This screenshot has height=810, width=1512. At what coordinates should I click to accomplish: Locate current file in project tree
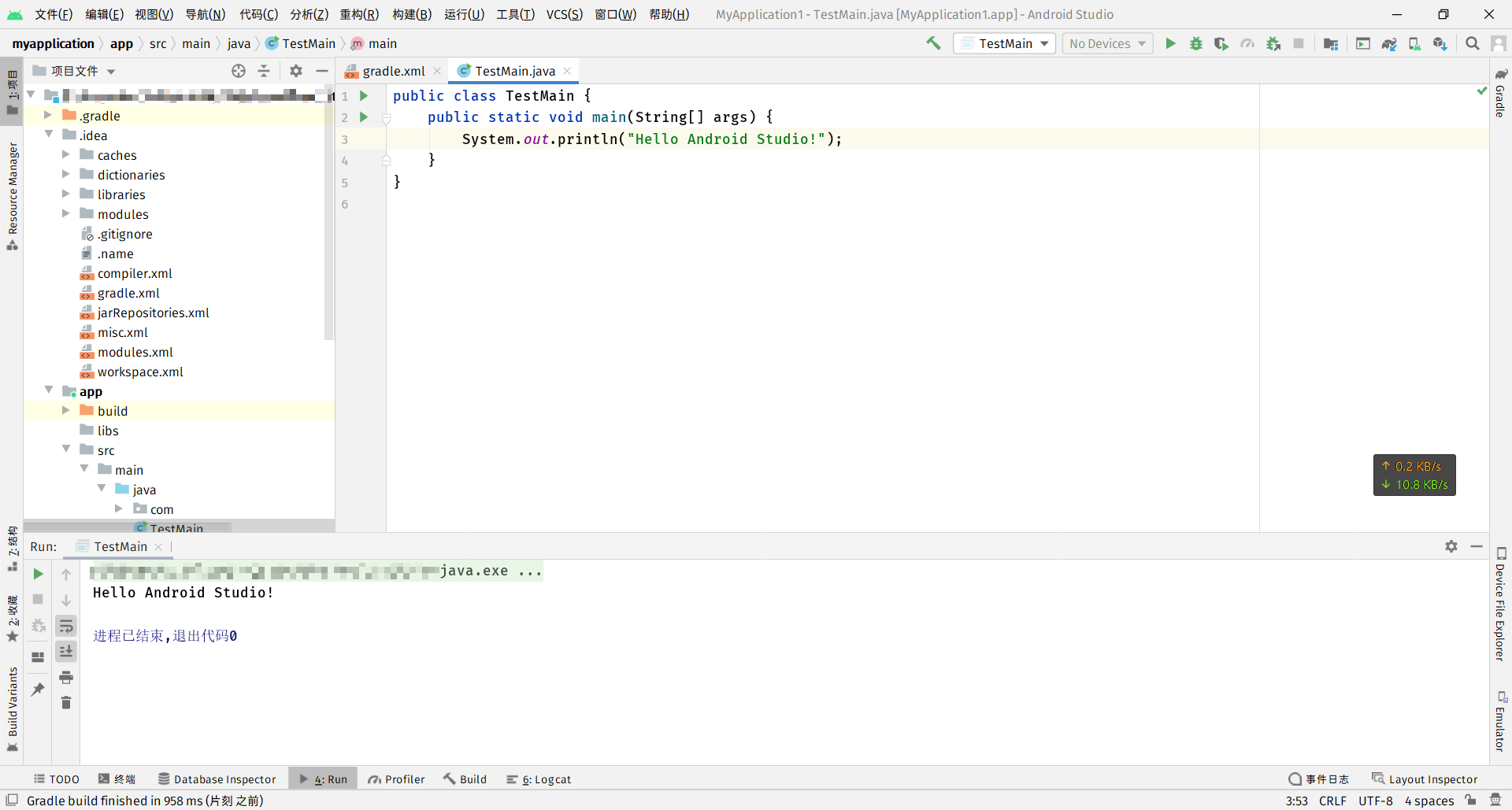coord(239,71)
